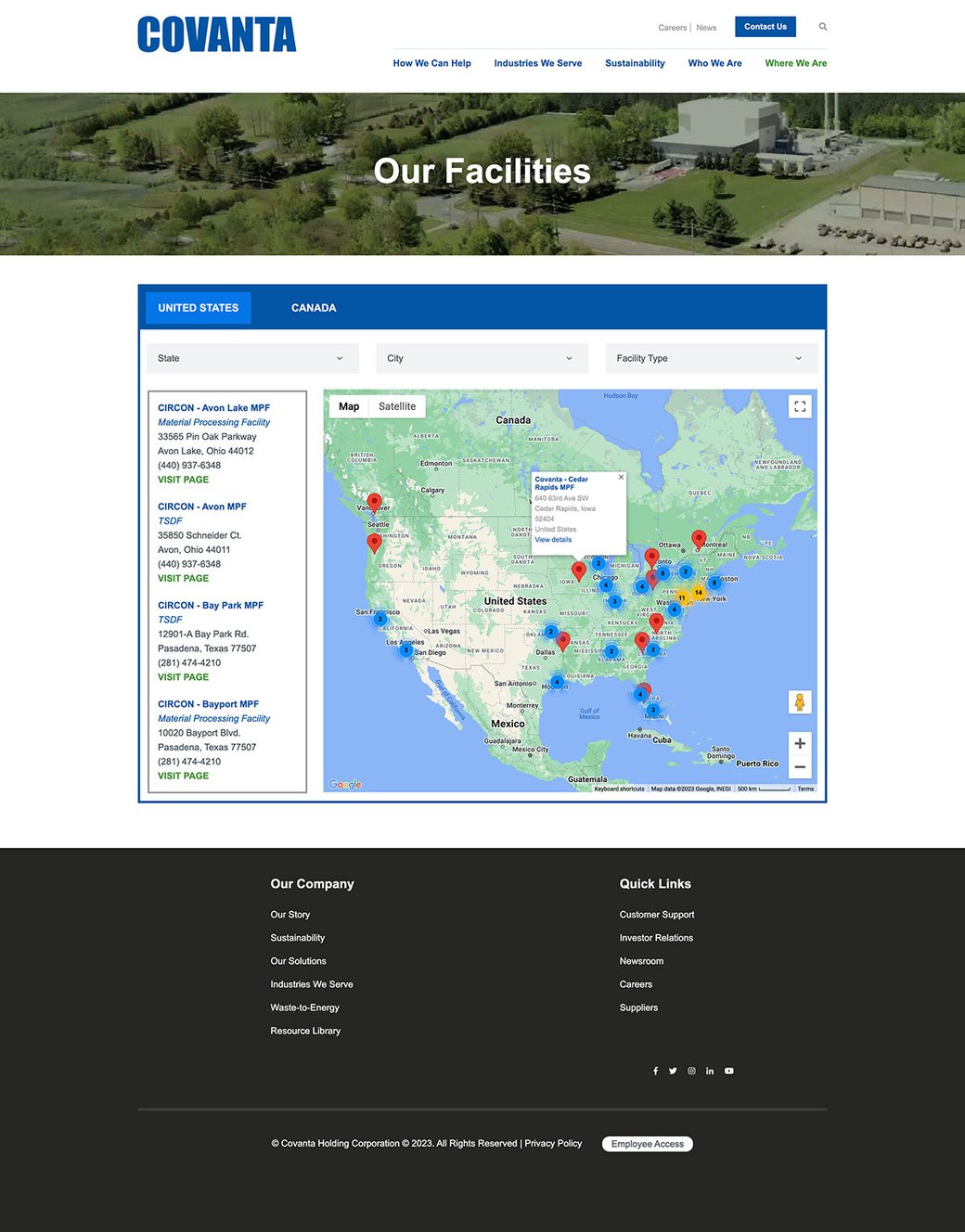The width and height of the screenshot is (965, 1232).
Task: Click the Google logo on the map
Action: pyautogui.click(x=345, y=784)
